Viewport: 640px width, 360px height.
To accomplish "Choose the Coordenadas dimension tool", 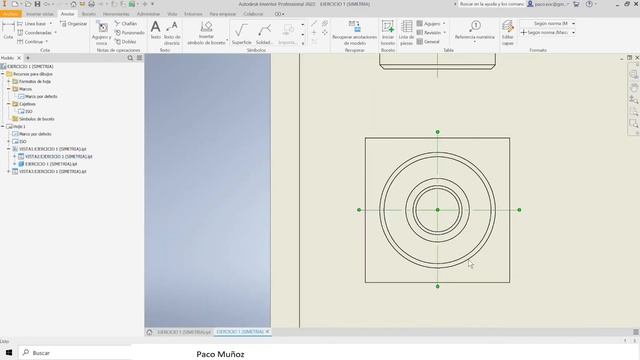I will (x=34, y=33).
